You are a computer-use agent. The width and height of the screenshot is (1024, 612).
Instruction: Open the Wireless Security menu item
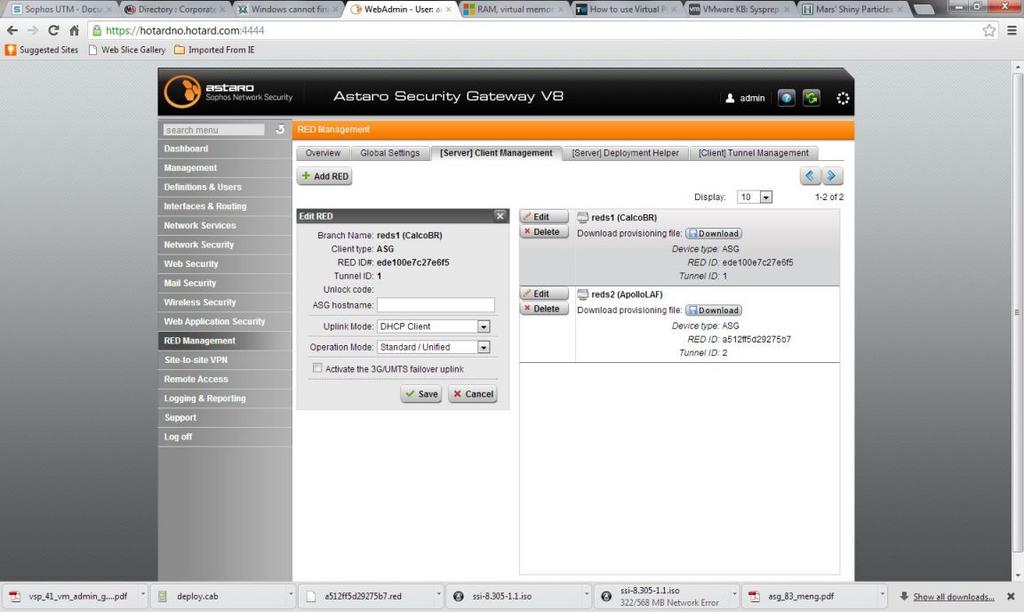click(x=225, y=302)
